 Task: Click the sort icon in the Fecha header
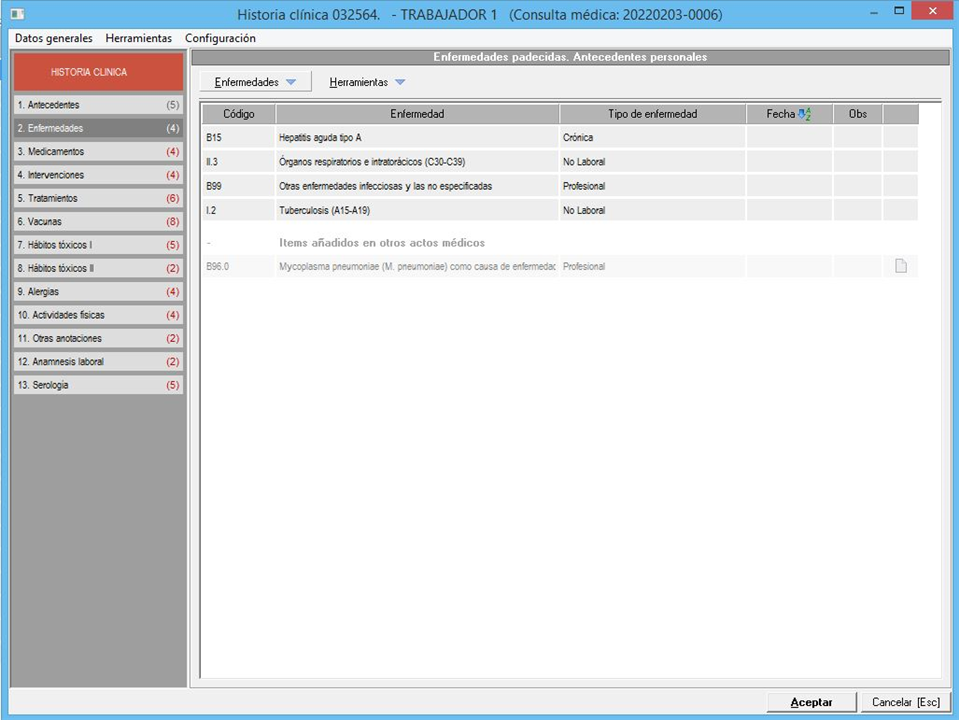click(x=804, y=115)
